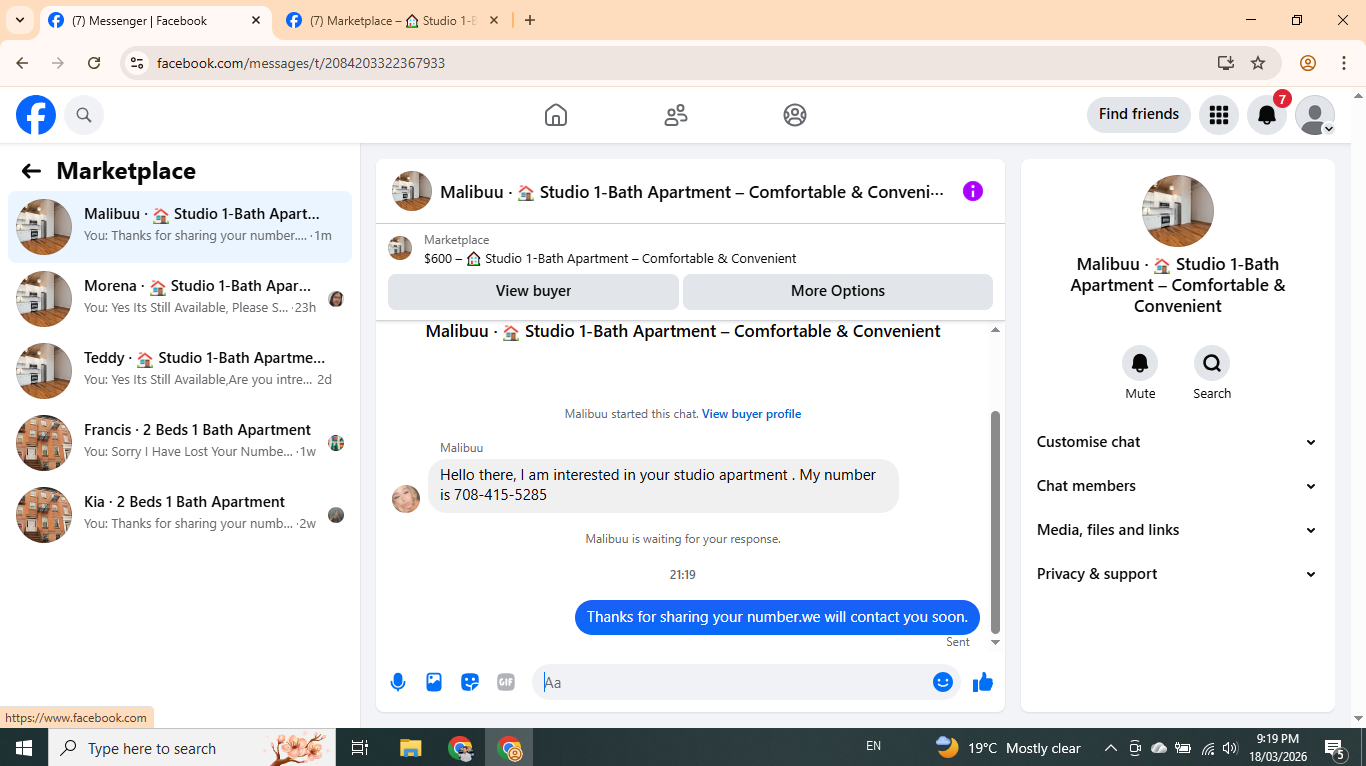The height and width of the screenshot is (766, 1366).
Task: Click the browser reload icon
Action: click(94, 63)
